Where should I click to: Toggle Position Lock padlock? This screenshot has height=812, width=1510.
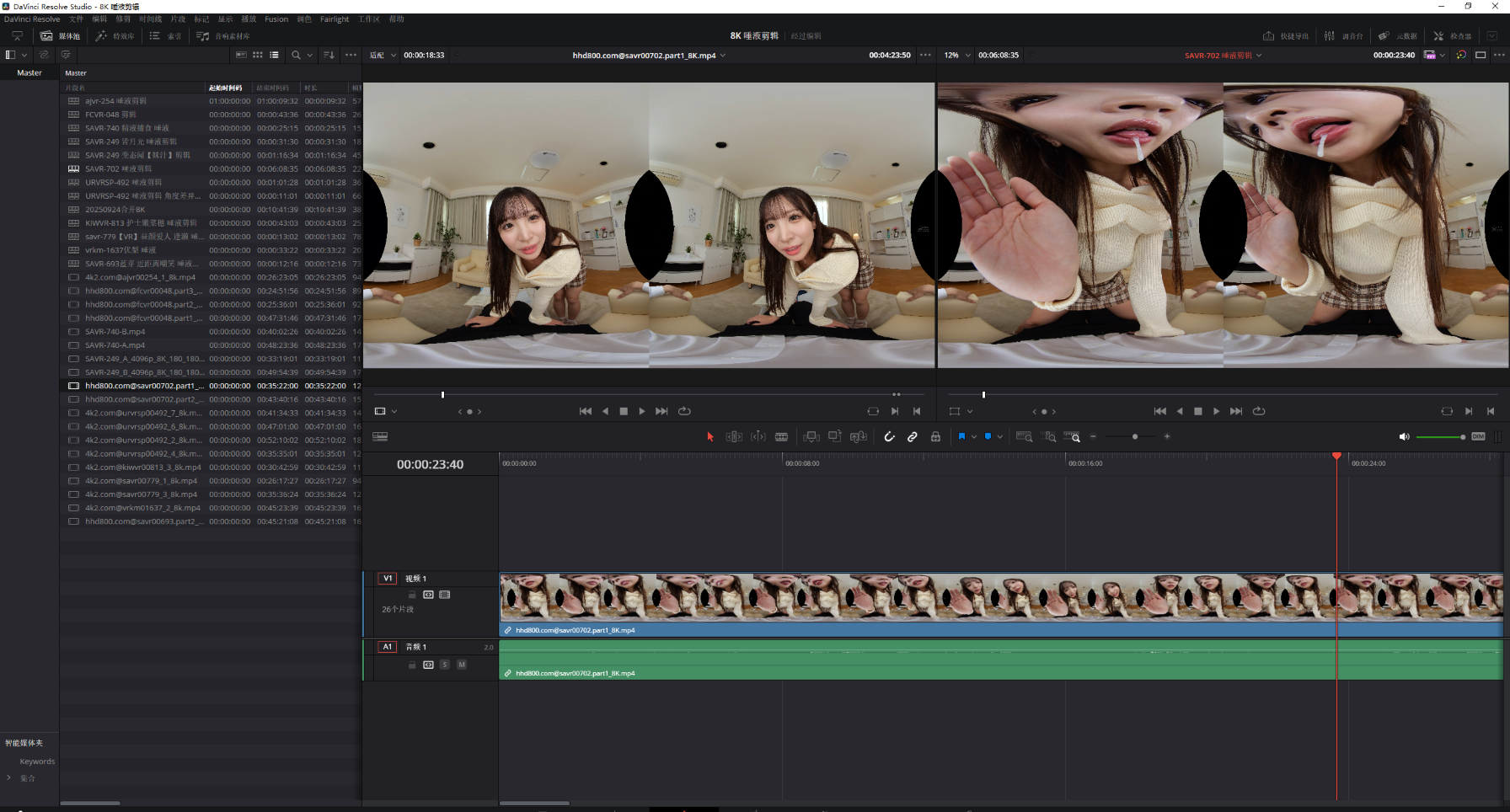(x=935, y=436)
